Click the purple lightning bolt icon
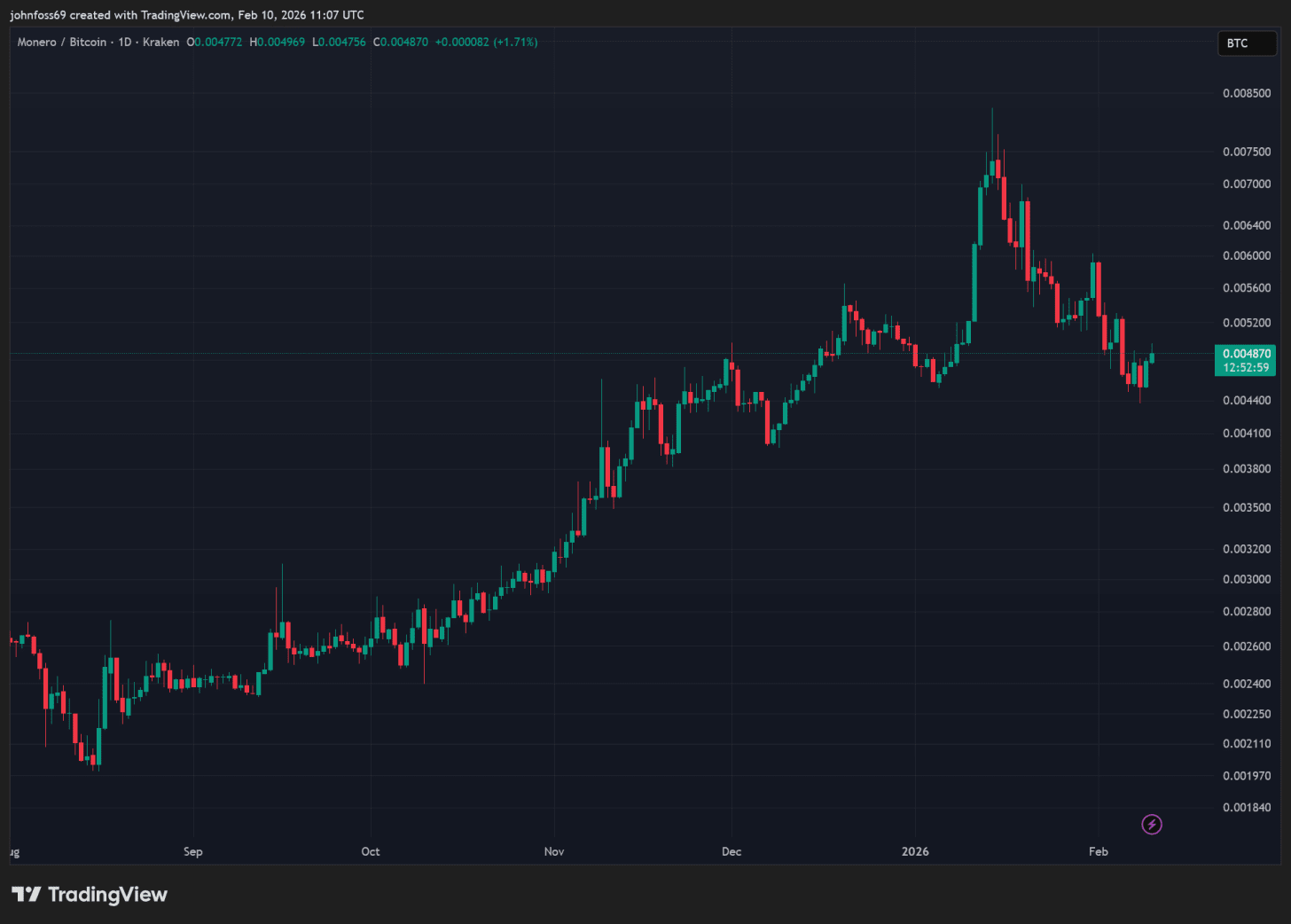This screenshot has width=1291, height=924. pos(1152,825)
